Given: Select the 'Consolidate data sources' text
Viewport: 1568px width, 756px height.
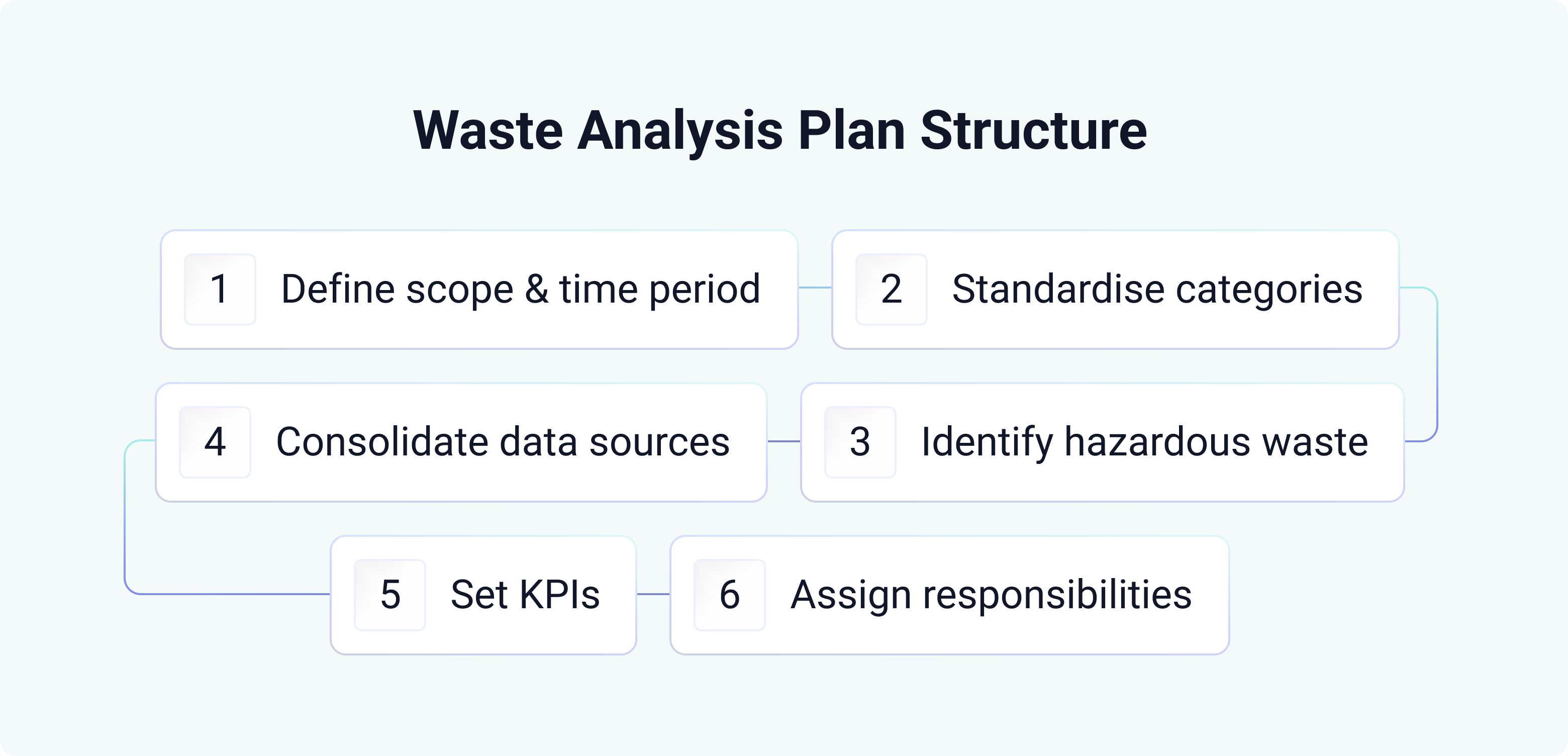Looking at the screenshot, I should coord(503,442).
